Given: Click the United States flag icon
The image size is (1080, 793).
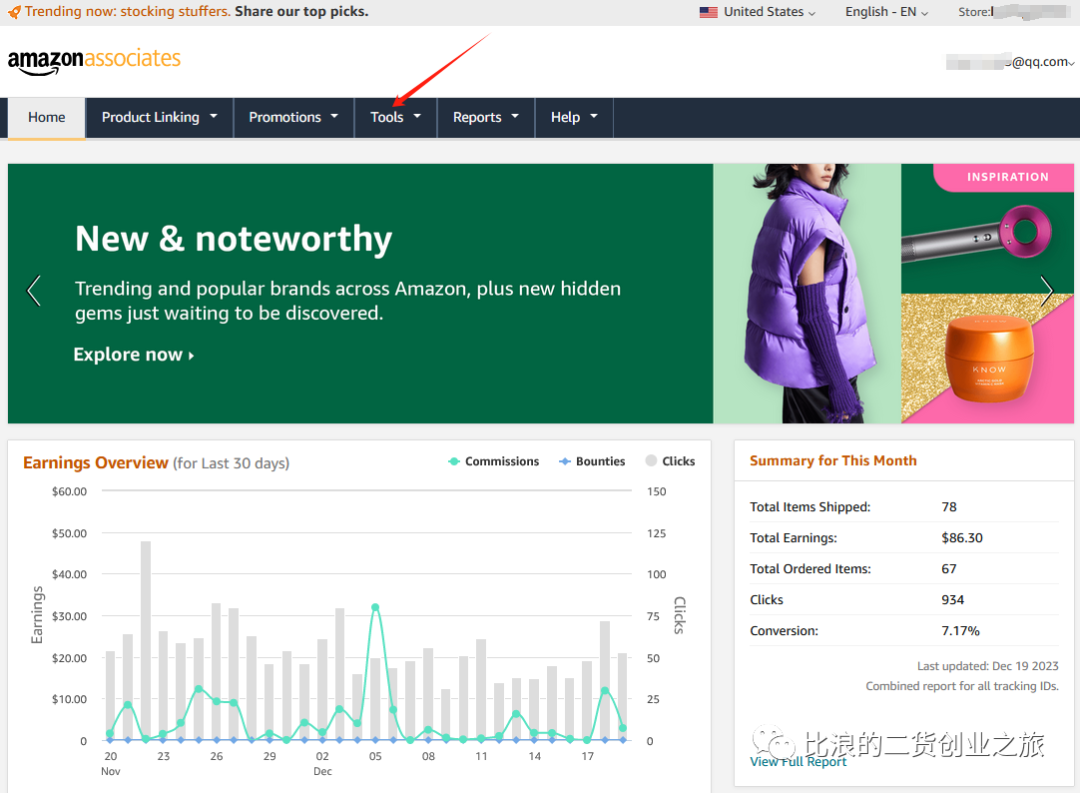Looking at the screenshot, I should pyautogui.click(x=708, y=12).
